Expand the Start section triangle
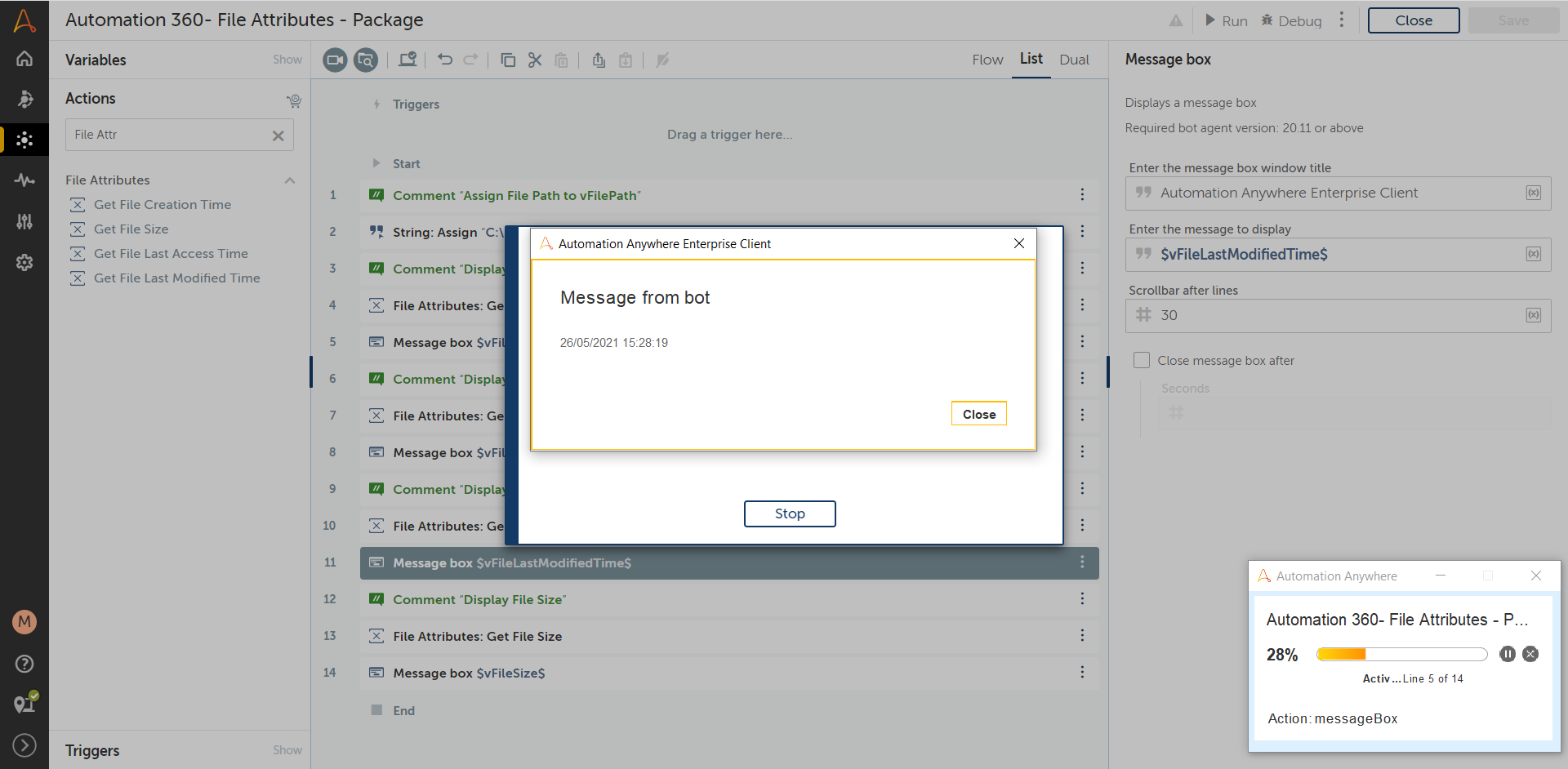The width and height of the screenshot is (1568, 769). click(x=376, y=163)
